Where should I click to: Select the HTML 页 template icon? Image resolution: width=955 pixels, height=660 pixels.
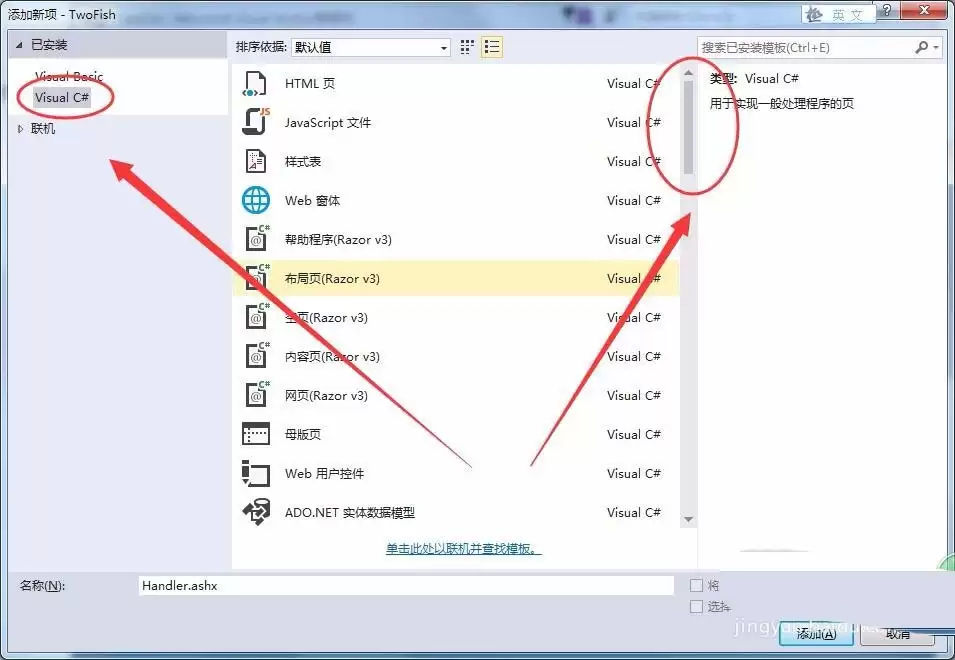(x=257, y=83)
